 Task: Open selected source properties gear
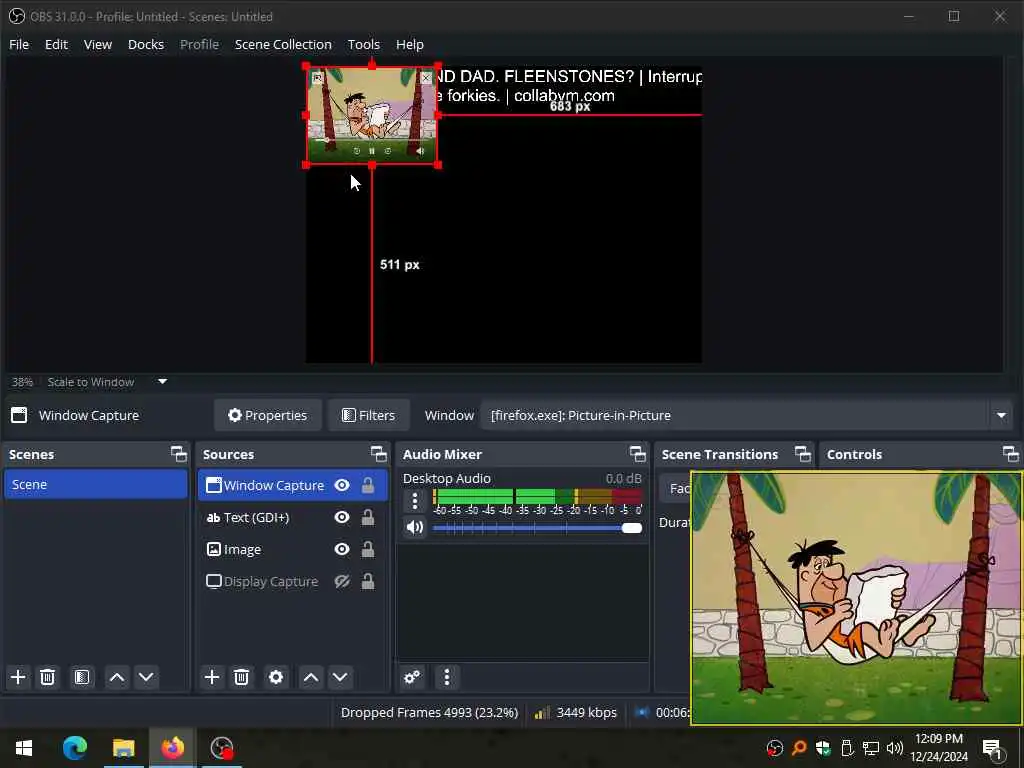pyautogui.click(x=276, y=677)
